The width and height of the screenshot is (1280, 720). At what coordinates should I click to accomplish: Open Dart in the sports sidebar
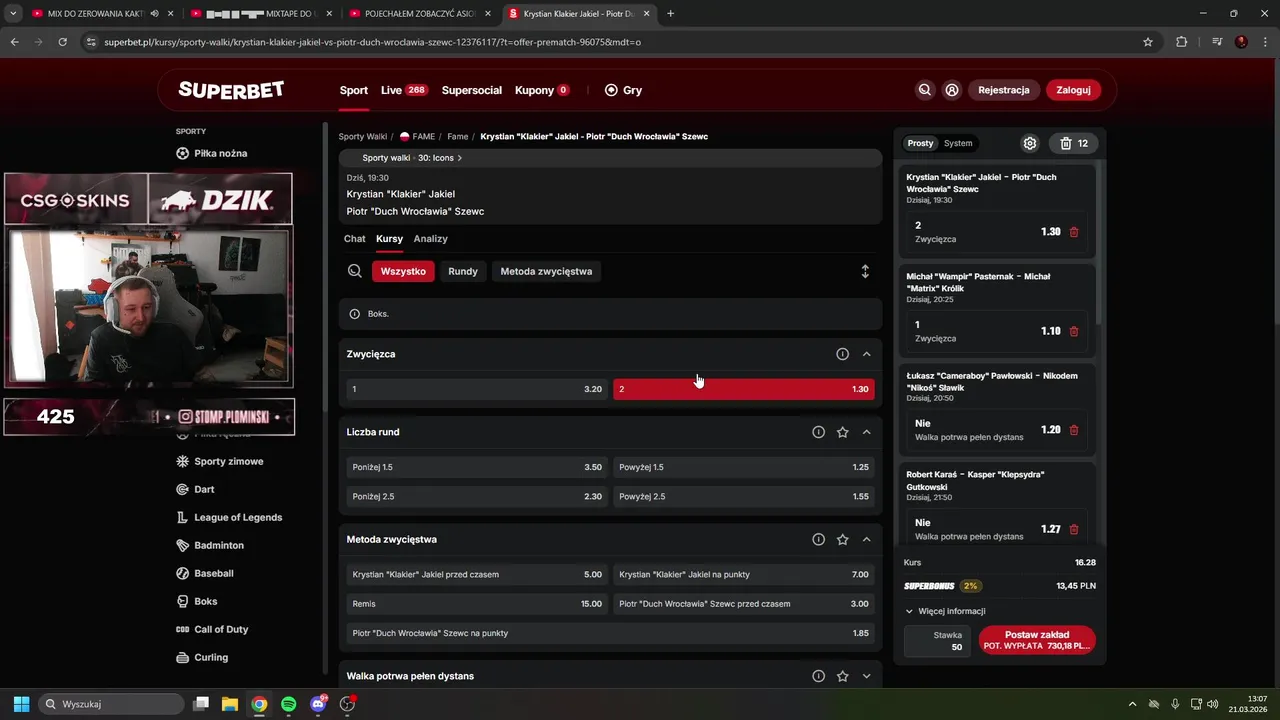[x=194, y=489]
